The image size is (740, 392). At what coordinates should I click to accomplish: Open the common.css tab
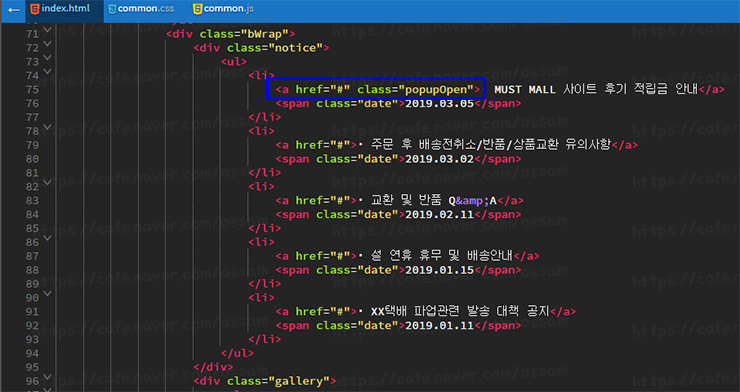[x=140, y=9]
